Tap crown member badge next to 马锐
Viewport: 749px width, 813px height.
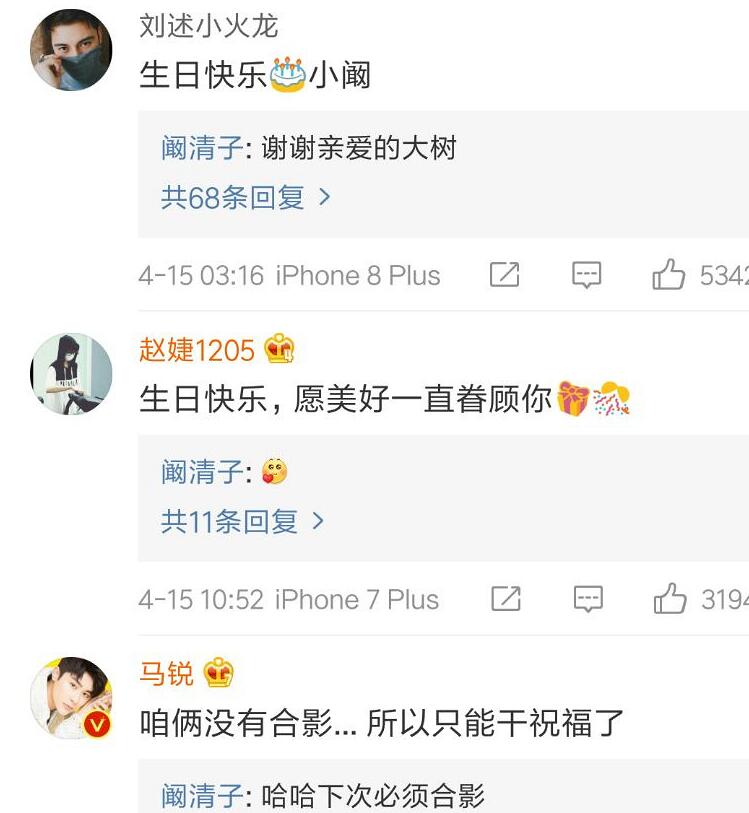pos(218,672)
